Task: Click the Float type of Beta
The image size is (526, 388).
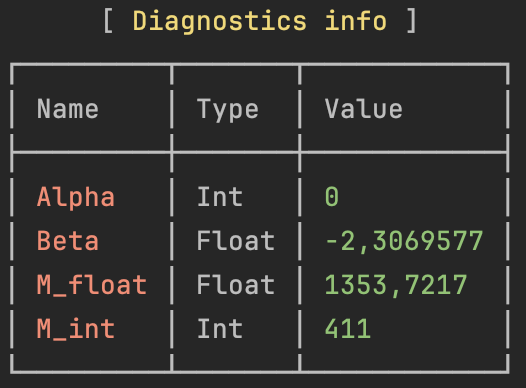Action: coord(235,241)
